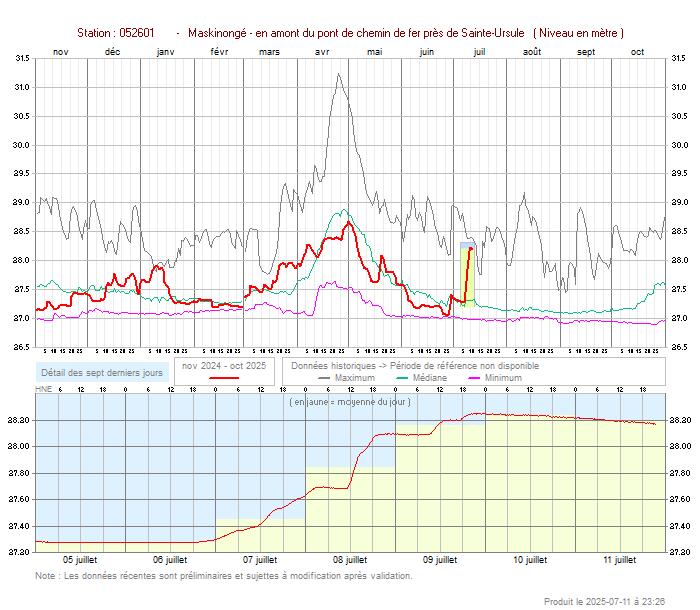
Task: Select the 'juil' month label
Action: click(479, 52)
